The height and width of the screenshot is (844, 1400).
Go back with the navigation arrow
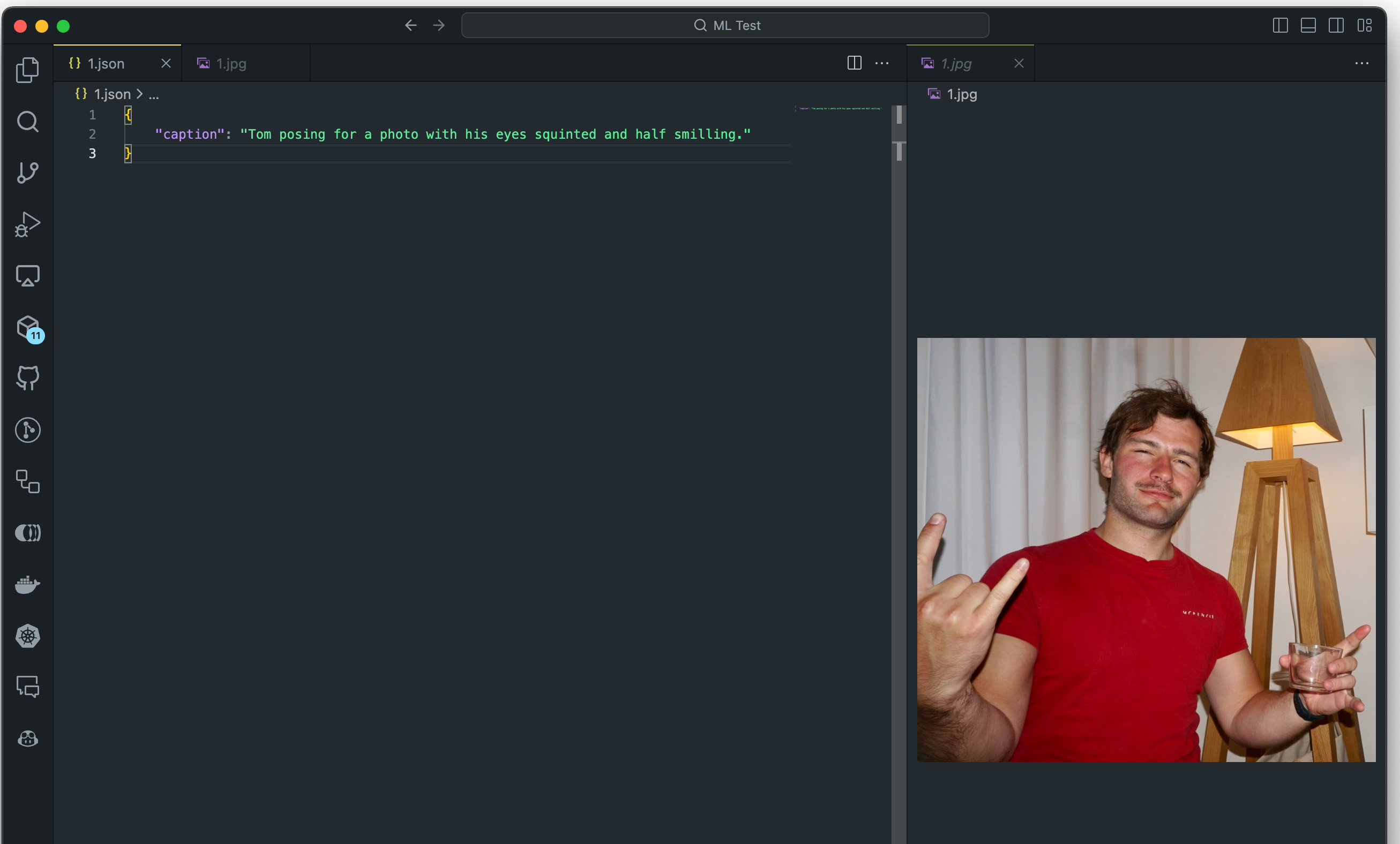tap(411, 26)
